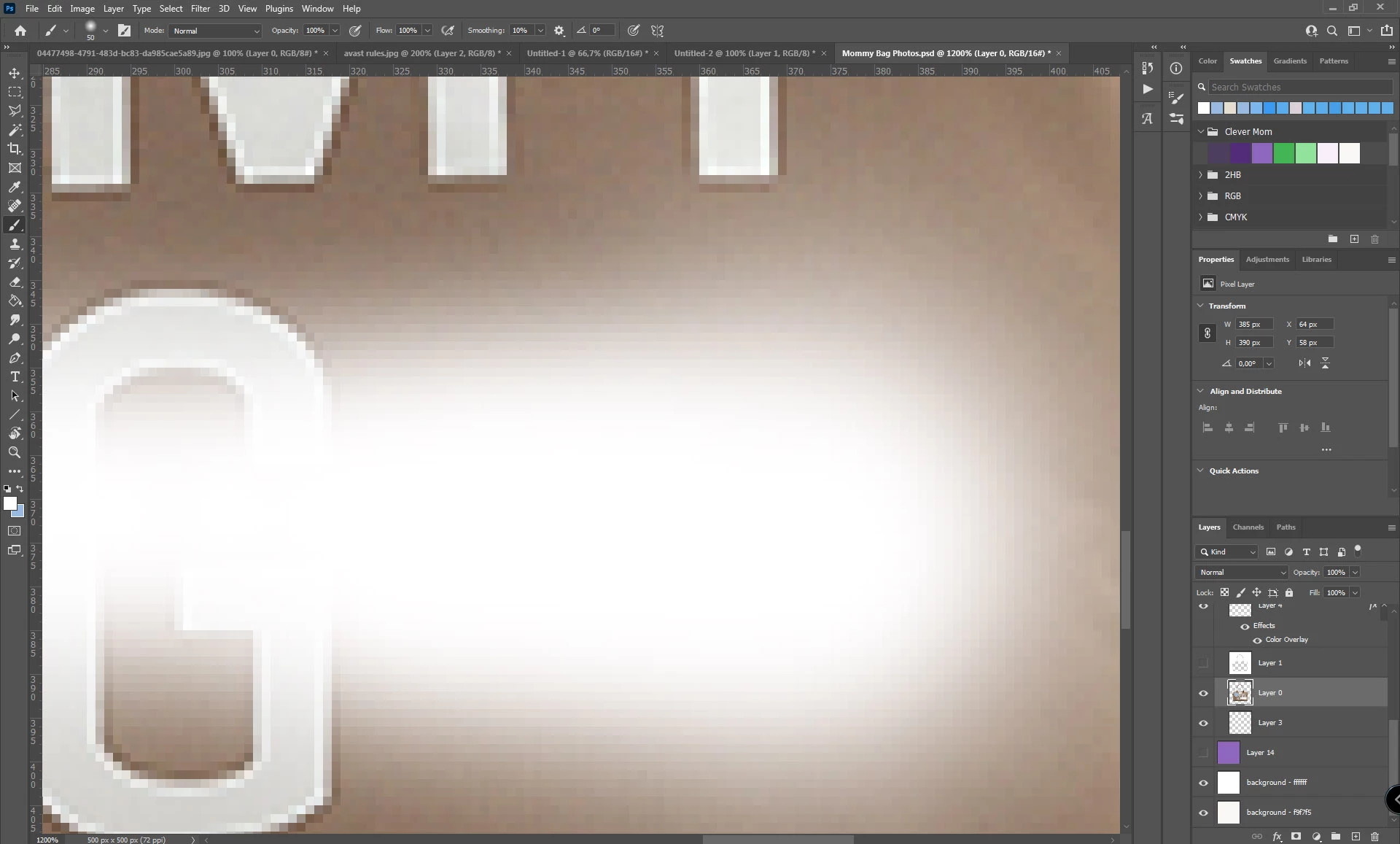This screenshot has height=844, width=1400.
Task: Select the Zoom tool
Action: [x=15, y=453]
